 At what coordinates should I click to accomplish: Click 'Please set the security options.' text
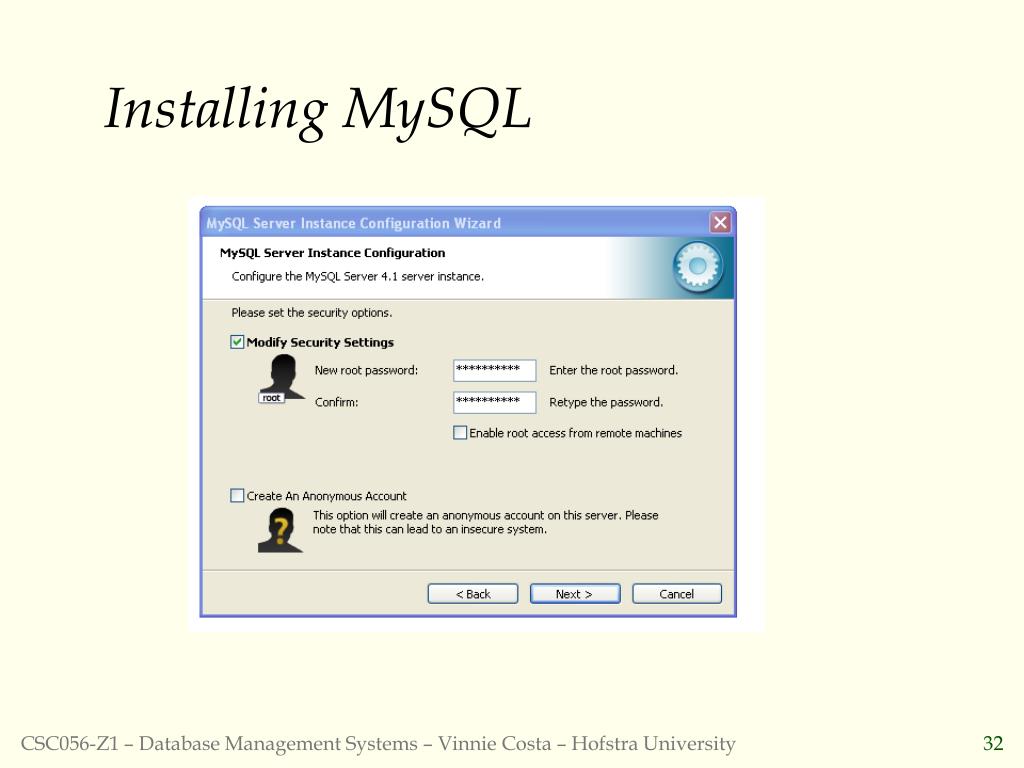(x=312, y=313)
